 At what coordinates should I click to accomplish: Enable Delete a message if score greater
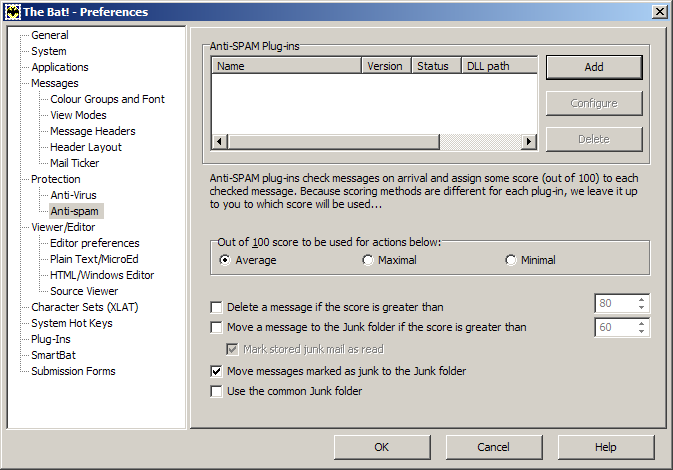217,307
